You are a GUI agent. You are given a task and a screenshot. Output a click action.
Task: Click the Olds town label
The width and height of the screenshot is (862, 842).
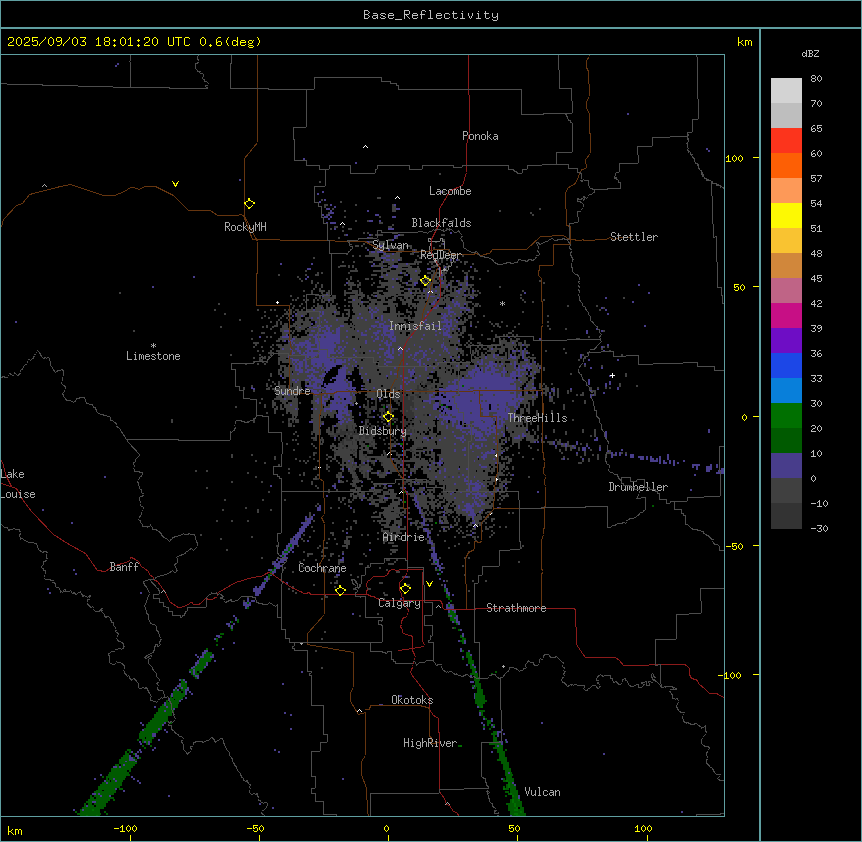tap(388, 394)
